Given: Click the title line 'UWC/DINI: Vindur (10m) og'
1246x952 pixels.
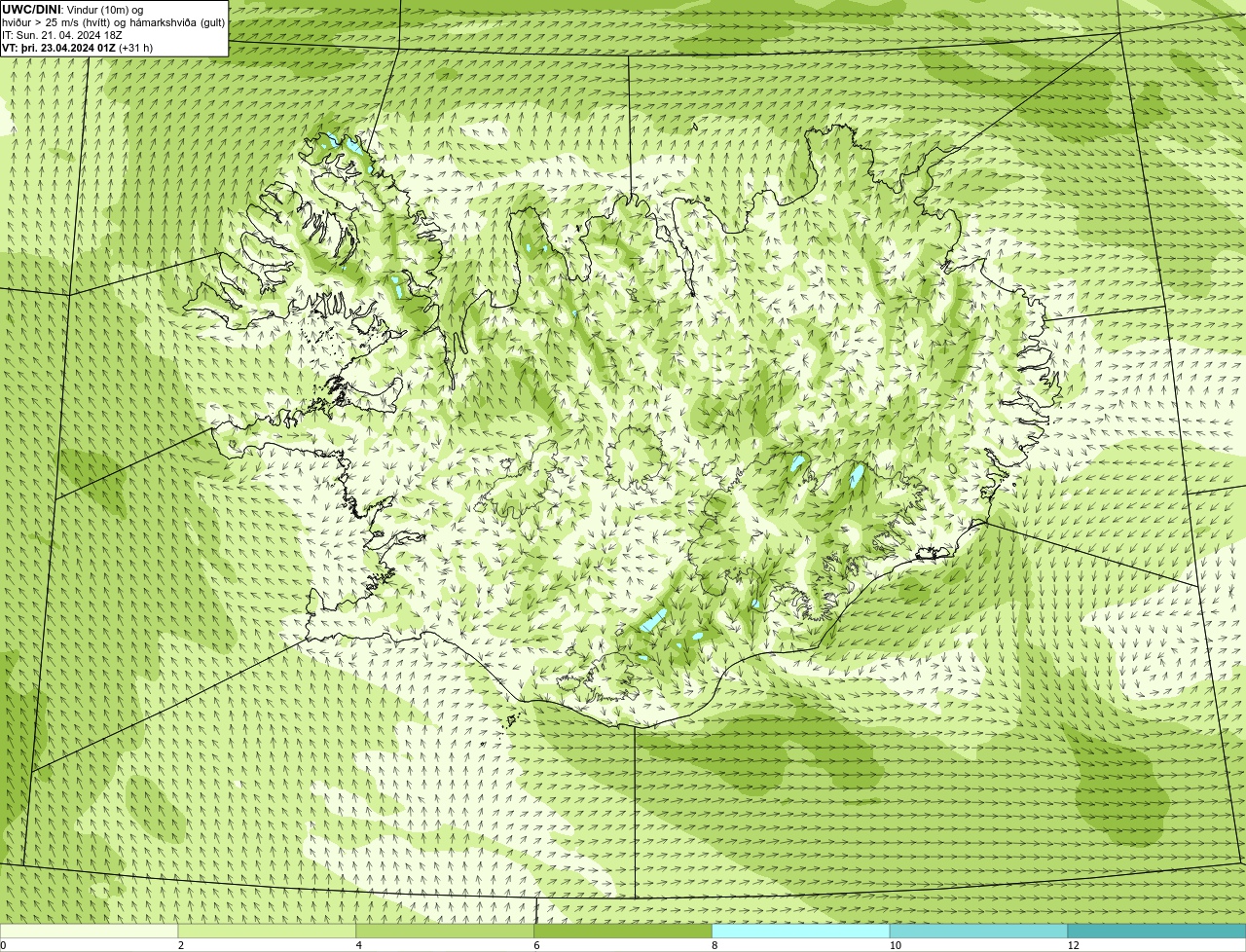Looking at the screenshot, I should 73,10.
